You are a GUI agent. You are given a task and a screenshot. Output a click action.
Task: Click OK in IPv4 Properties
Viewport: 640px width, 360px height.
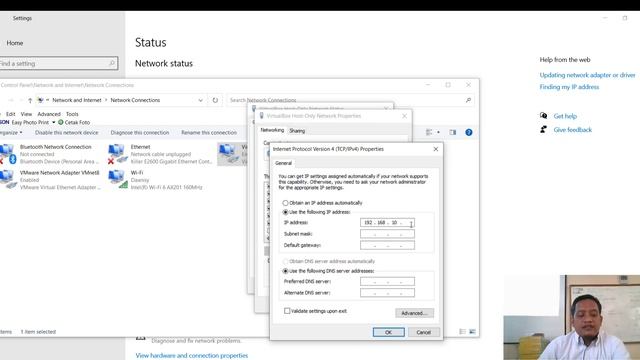389,332
